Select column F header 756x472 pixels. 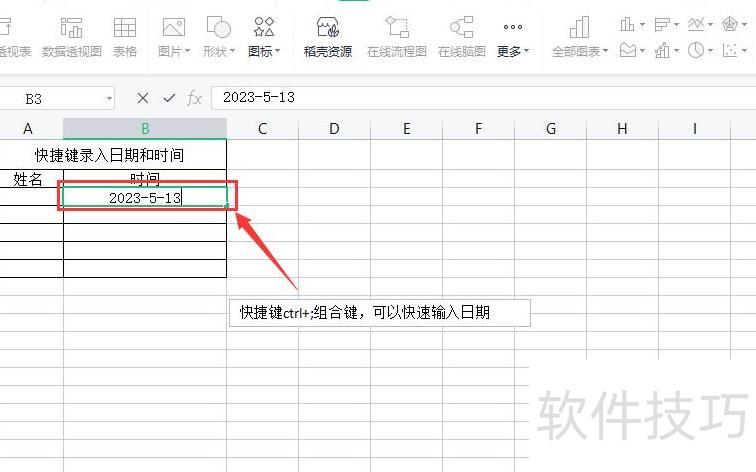pyautogui.click(x=478, y=129)
